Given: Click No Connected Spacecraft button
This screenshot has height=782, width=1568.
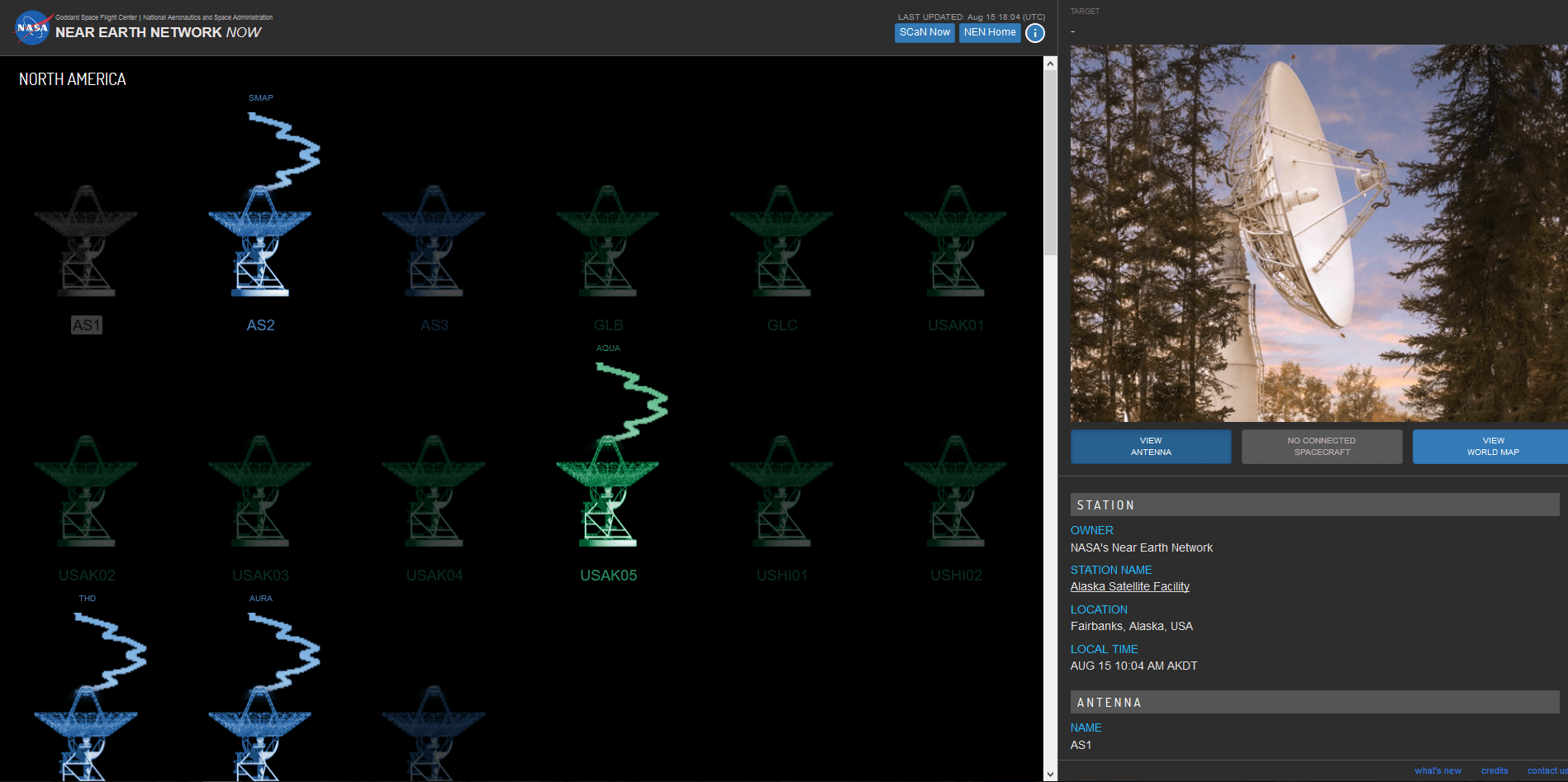Looking at the screenshot, I should [1322, 447].
